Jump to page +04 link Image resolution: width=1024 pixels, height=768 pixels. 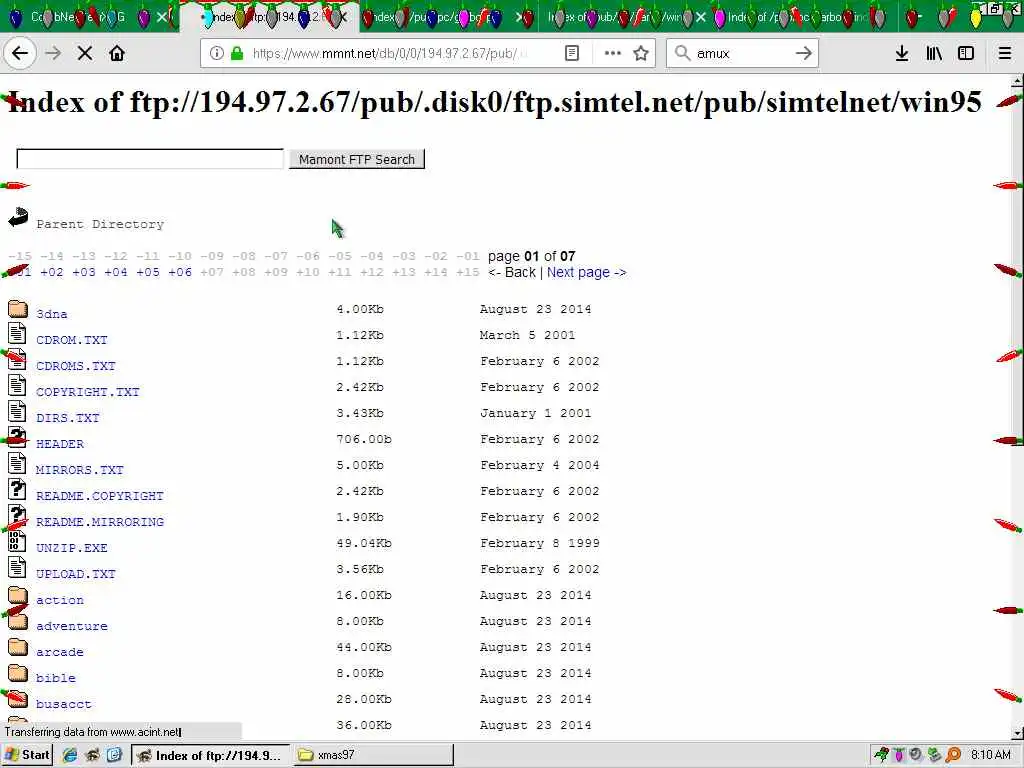[116, 272]
